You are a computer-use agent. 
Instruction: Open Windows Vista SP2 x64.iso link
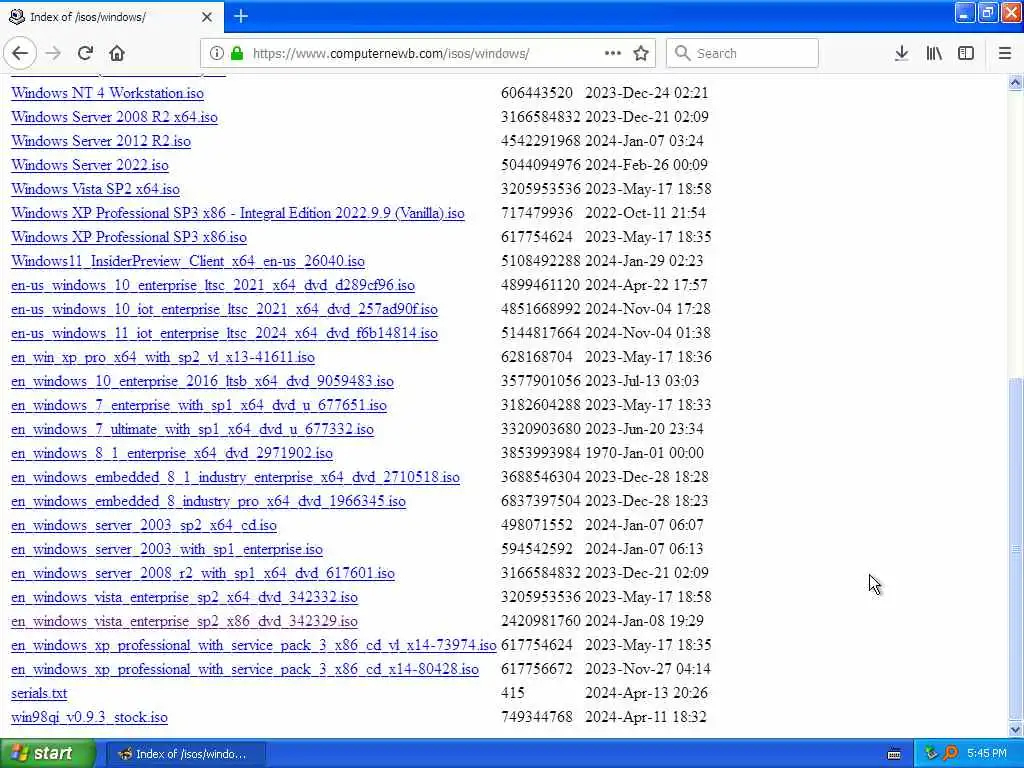[x=95, y=189]
